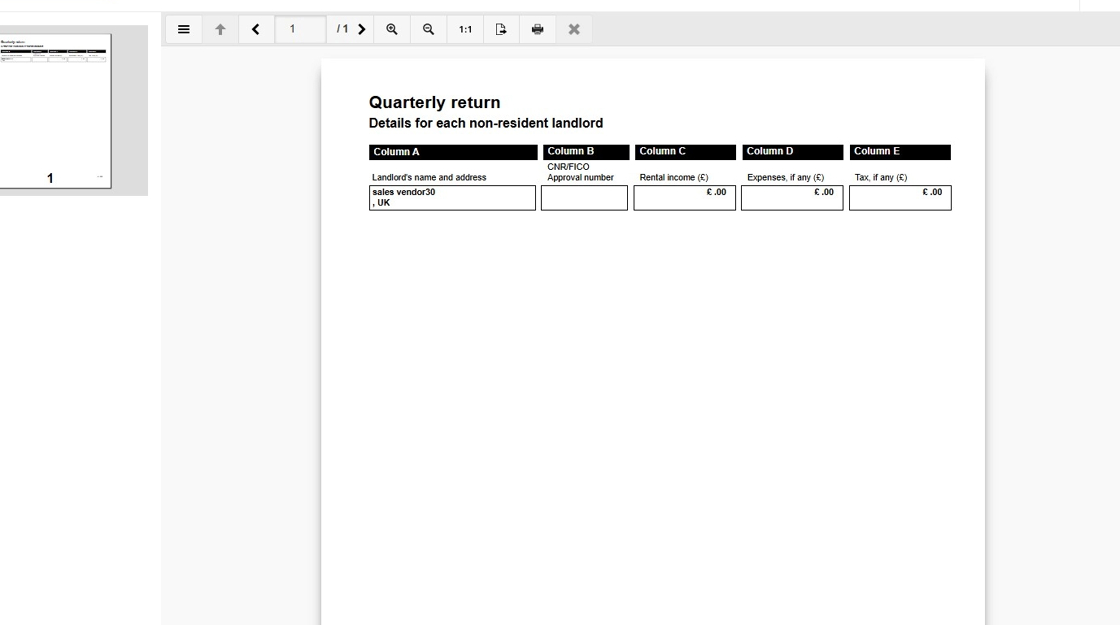This screenshot has height=625, width=1120.
Task: Go to previous page arrow
Action: pos(256,29)
